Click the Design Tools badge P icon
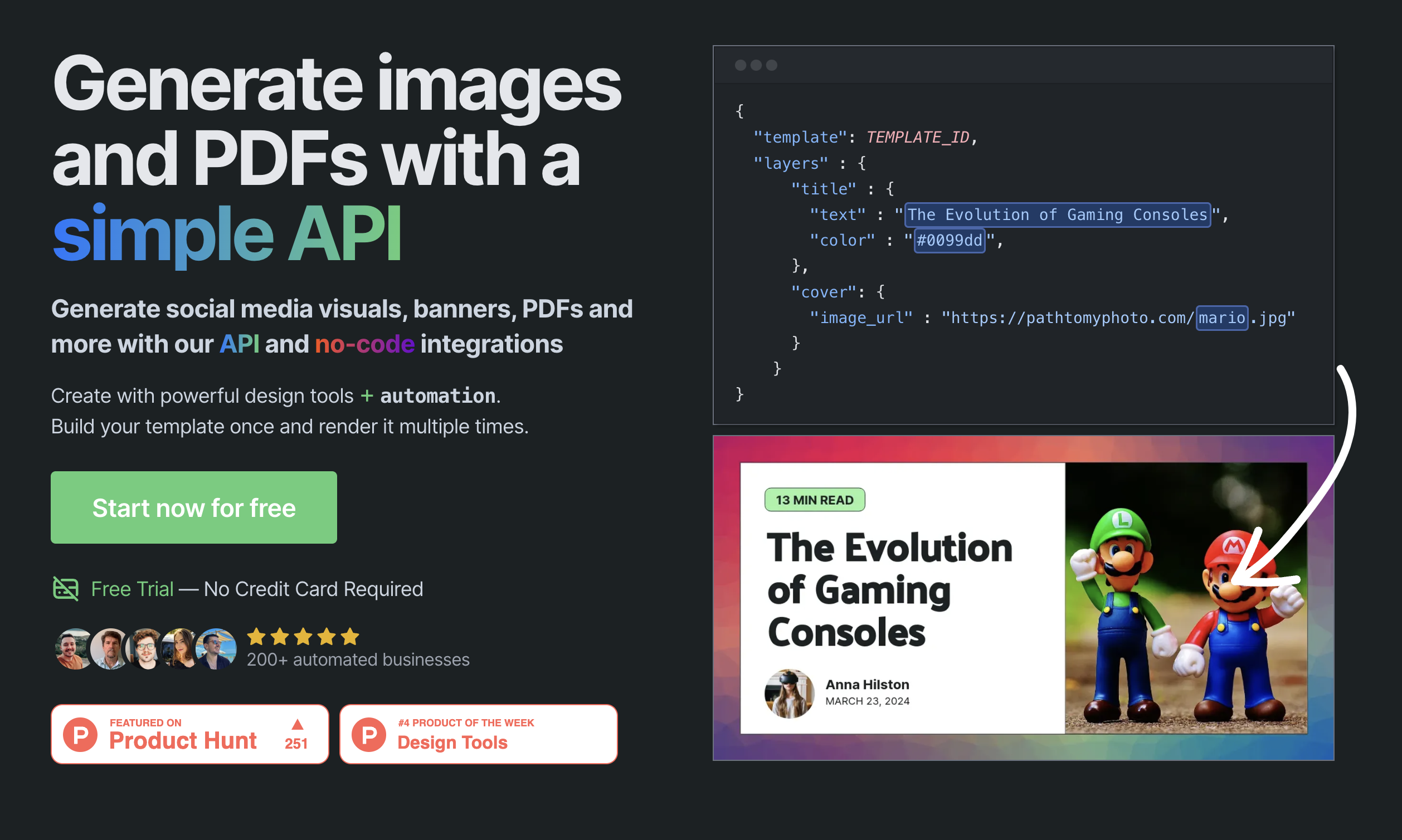The height and width of the screenshot is (840, 1402). click(369, 735)
